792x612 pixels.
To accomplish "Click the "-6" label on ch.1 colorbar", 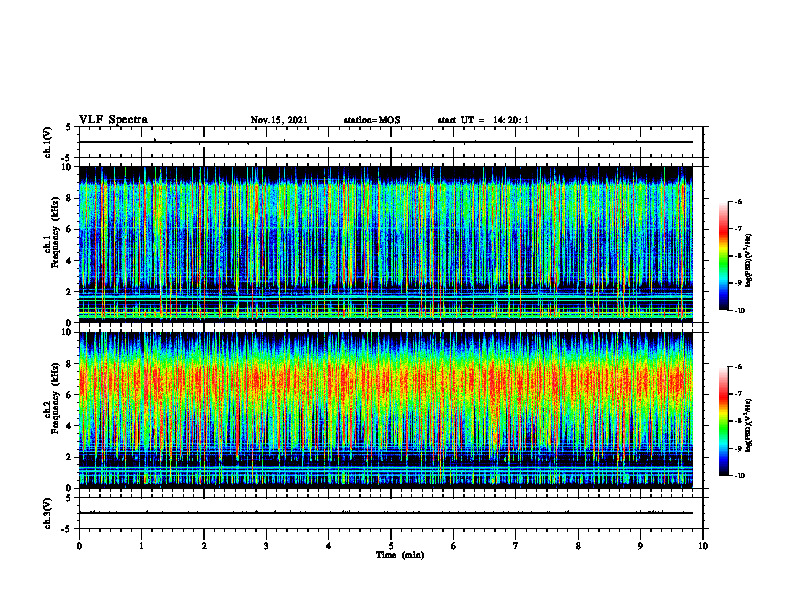I will click(737, 202).
